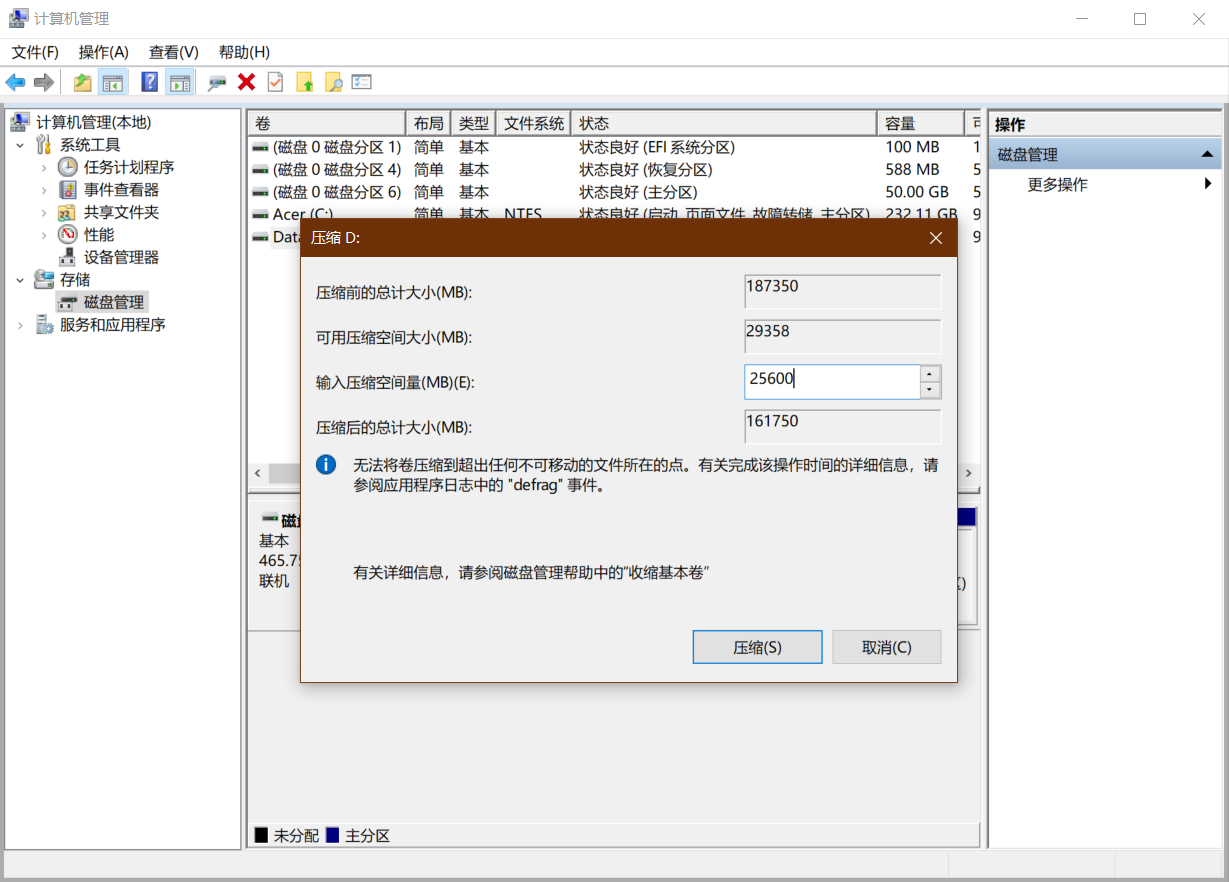The width and height of the screenshot is (1229, 882).
Task: Click the Back navigation arrow icon
Action: click(x=15, y=81)
